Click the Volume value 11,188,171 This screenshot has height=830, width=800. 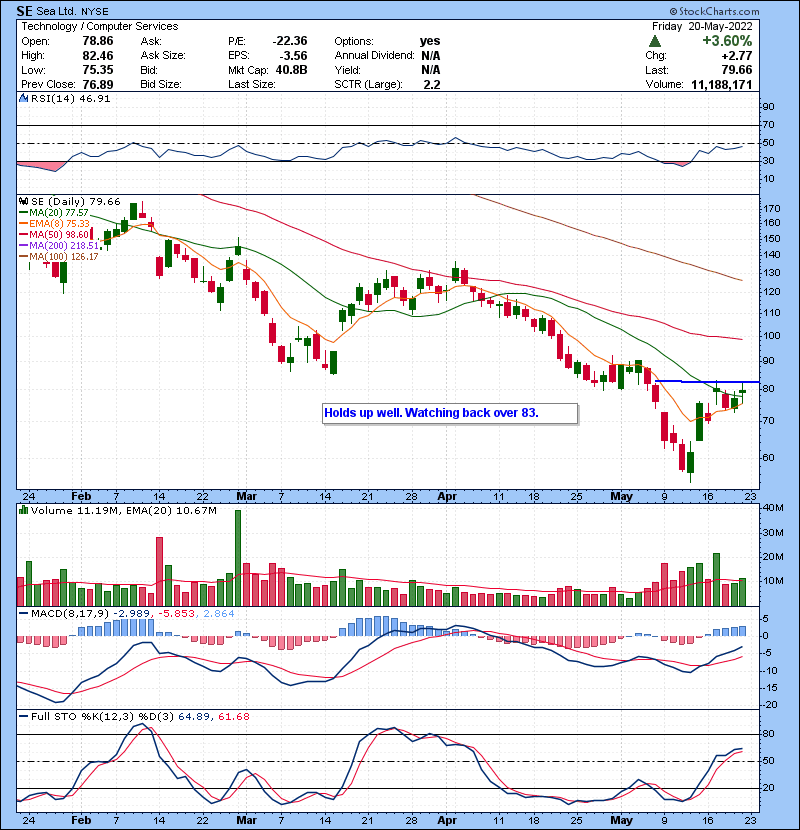pyautogui.click(x=722, y=84)
